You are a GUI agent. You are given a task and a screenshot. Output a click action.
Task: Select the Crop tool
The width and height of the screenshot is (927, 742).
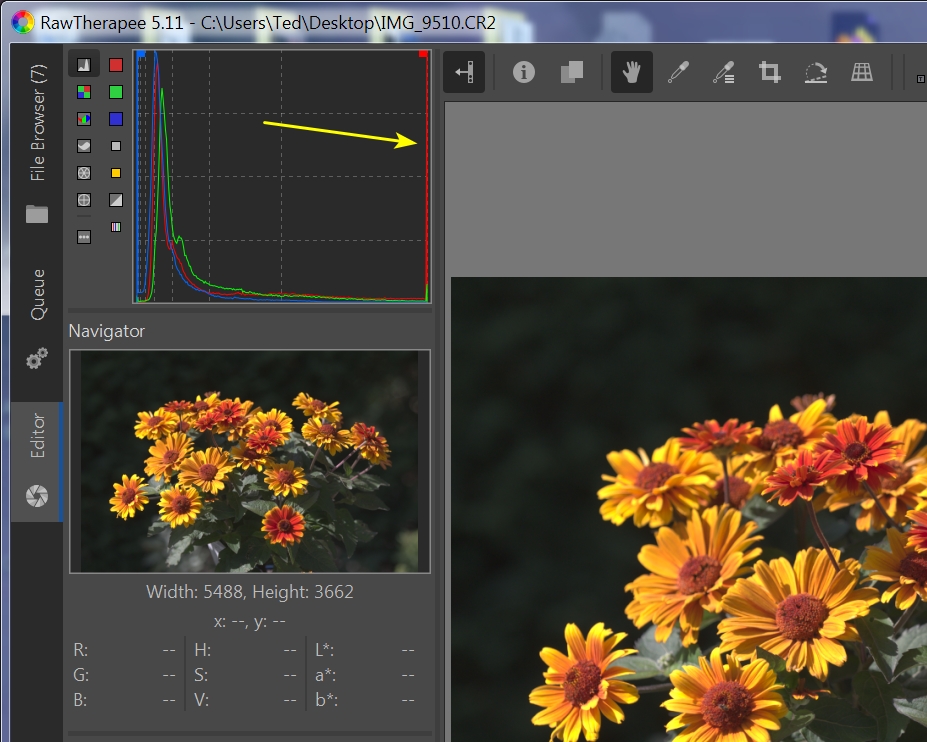(769, 72)
